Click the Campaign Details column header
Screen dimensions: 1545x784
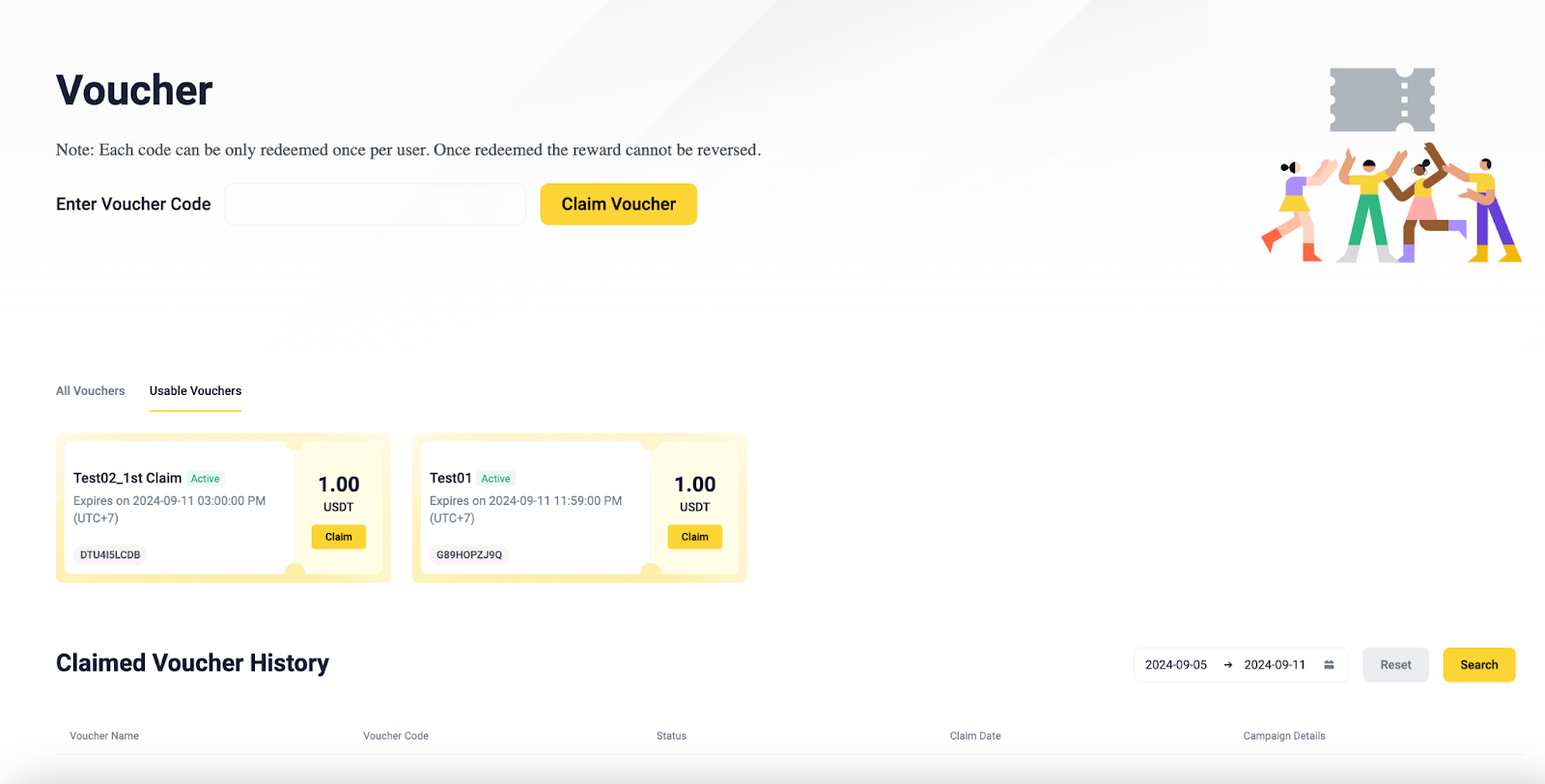[1284, 736]
